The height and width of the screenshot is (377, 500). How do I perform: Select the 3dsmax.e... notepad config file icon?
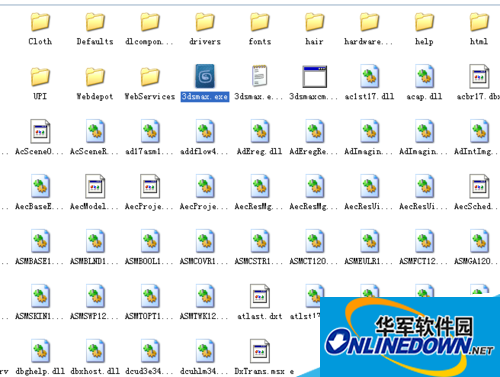click(260, 76)
